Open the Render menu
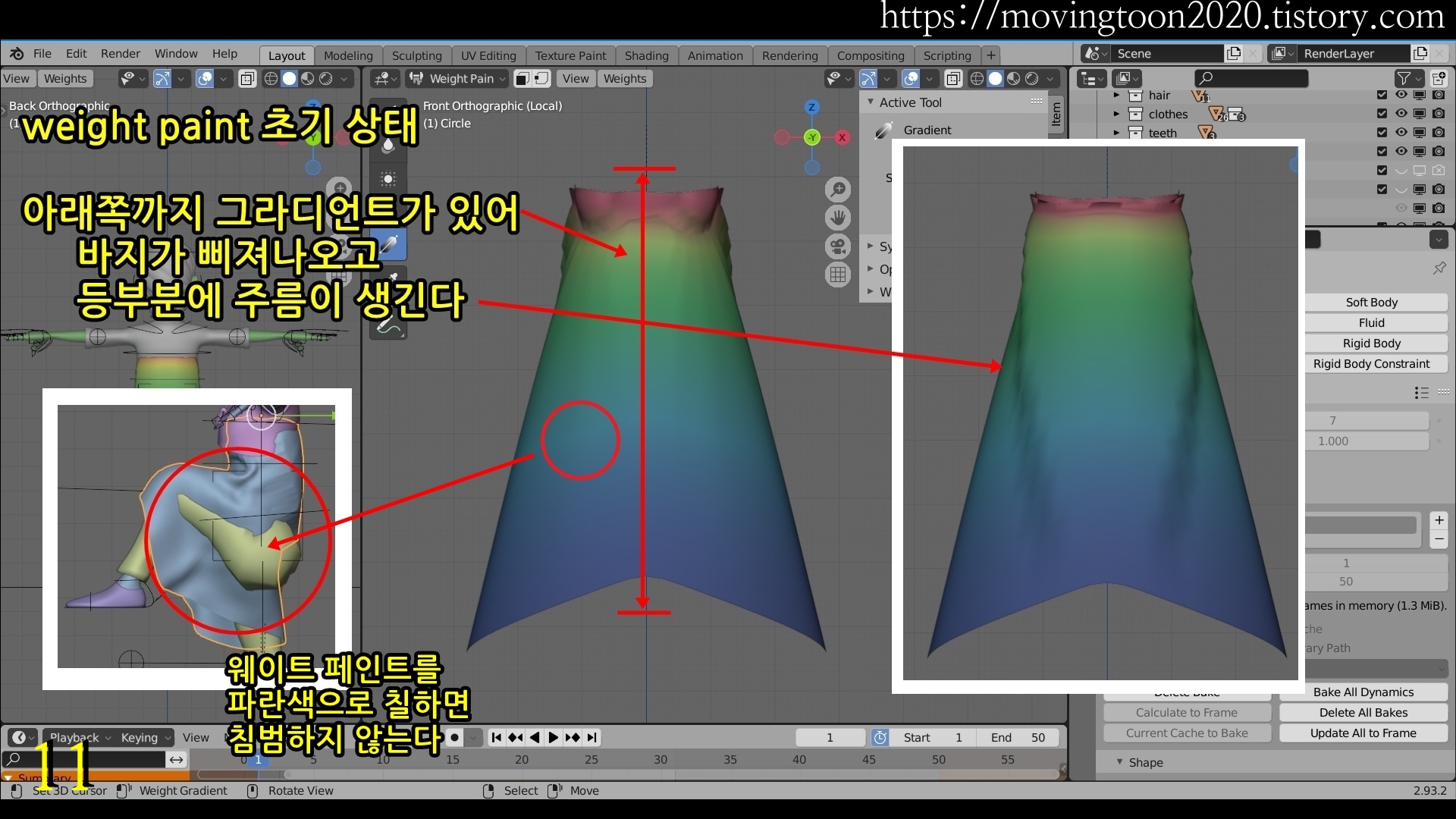The height and width of the screenshot is (819, 1456). click(x=120, y=54)
